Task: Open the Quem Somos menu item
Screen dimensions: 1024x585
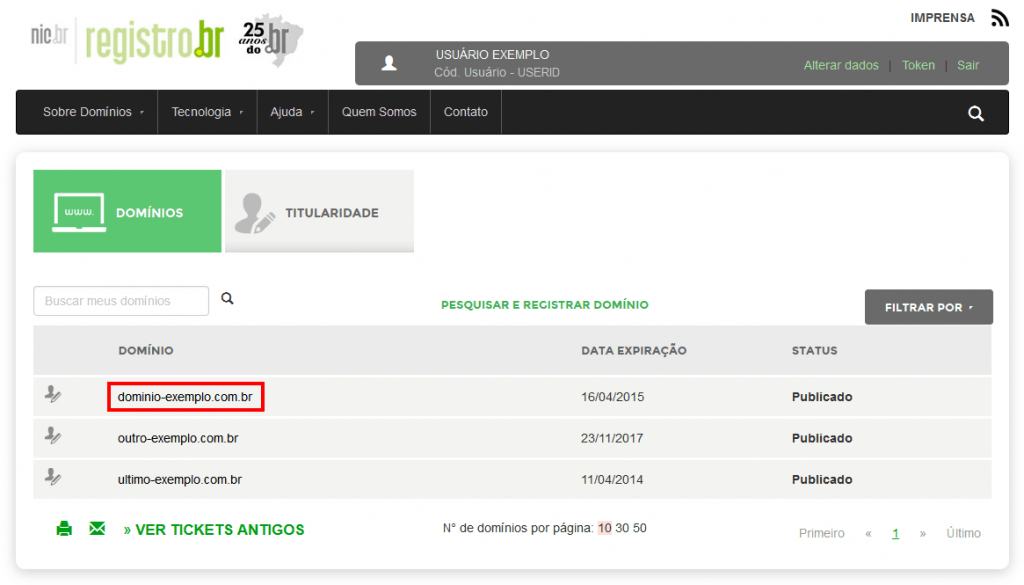Action: point(379,112)
